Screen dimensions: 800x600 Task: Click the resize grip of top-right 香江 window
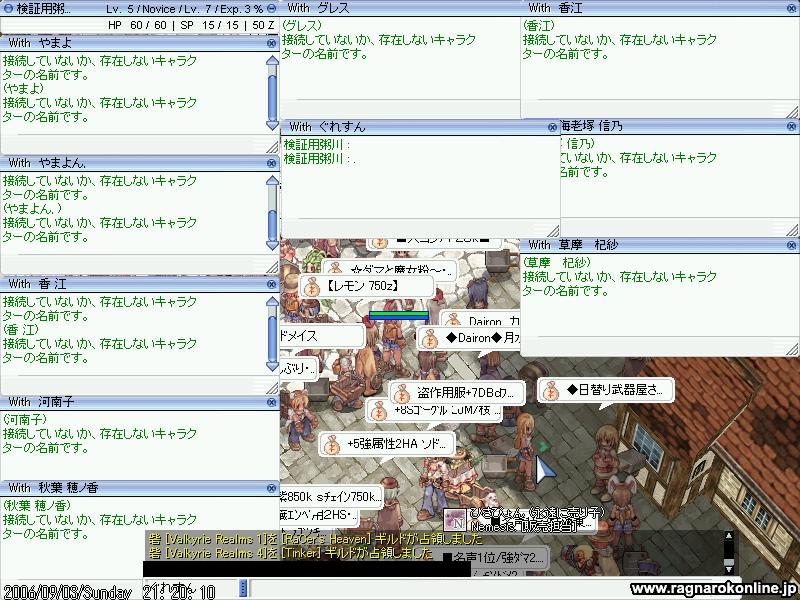click(x=792, y=112)
